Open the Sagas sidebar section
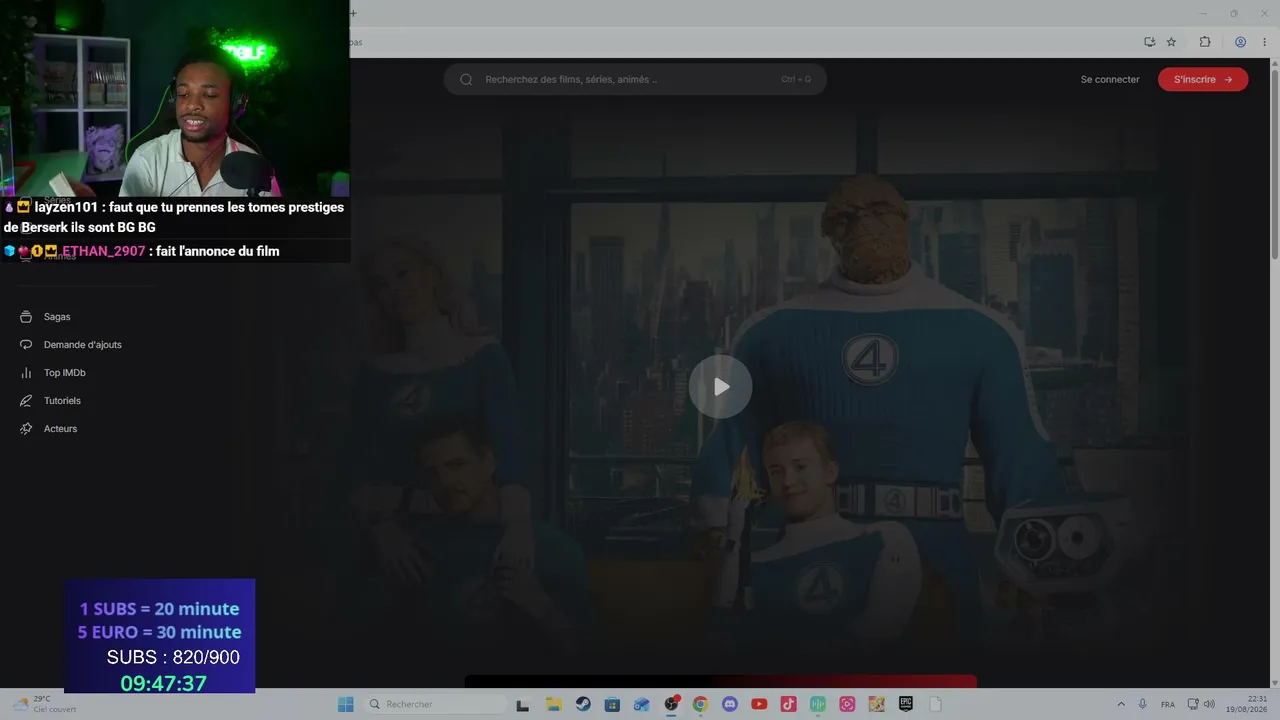 (57, 317)
